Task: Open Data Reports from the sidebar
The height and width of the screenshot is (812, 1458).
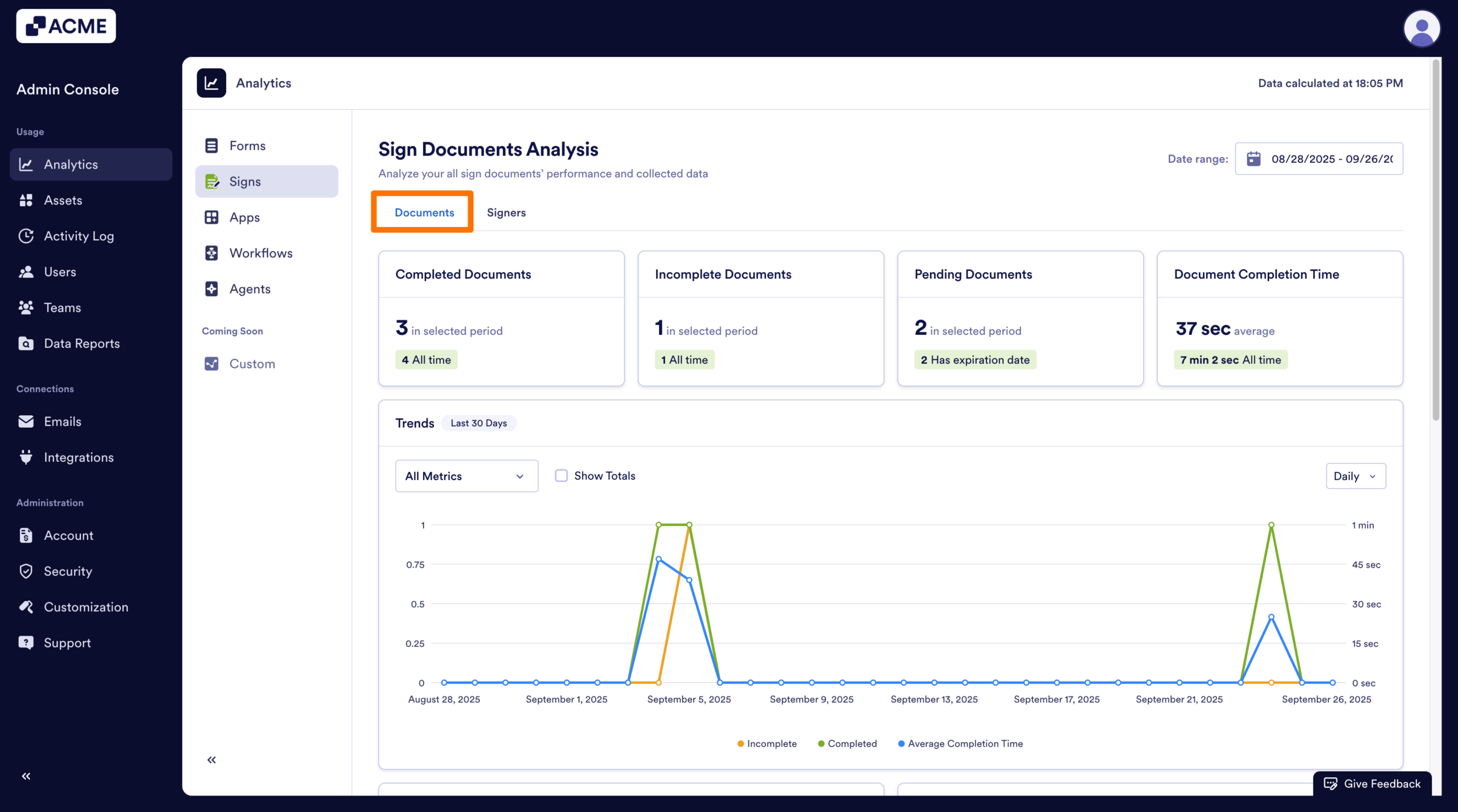Action: (x=82, y=343)
